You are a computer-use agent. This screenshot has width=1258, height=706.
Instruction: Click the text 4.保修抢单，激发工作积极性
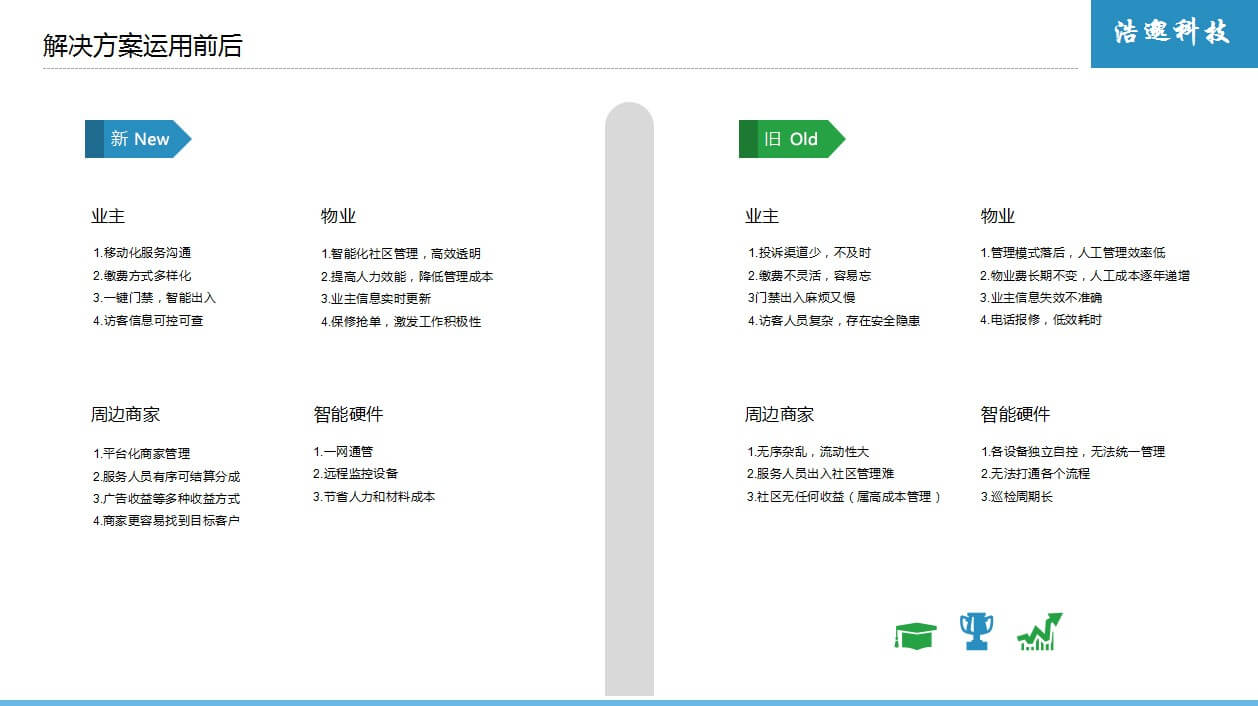coord(401,321)
